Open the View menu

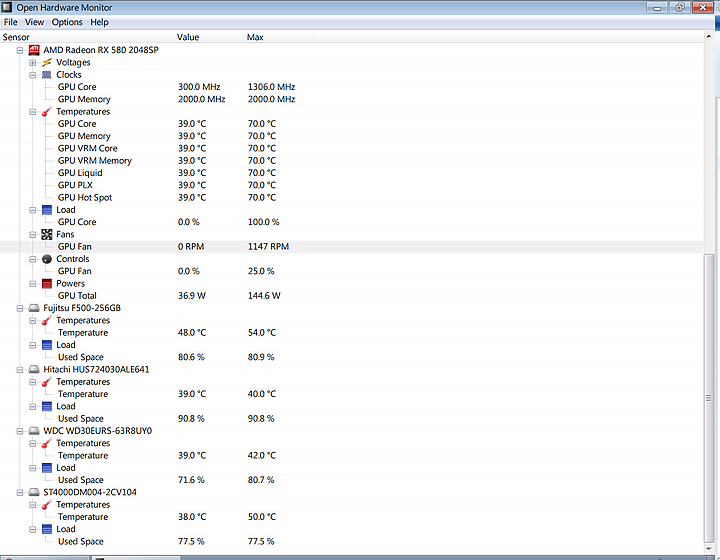click(x=34, y=22)
